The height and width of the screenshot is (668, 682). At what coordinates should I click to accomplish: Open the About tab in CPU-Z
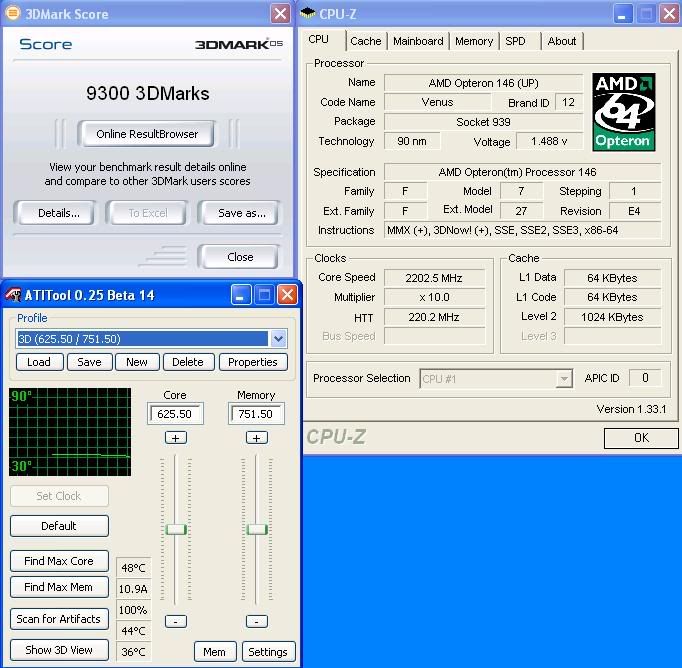[x=562, y=41]
